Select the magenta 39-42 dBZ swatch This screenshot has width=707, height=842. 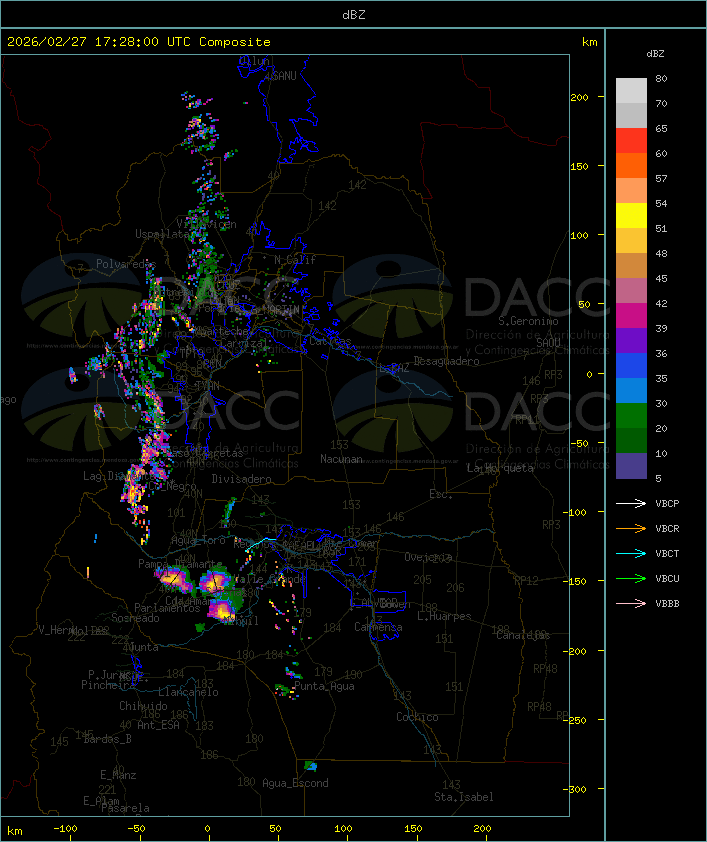click(631, 315)
